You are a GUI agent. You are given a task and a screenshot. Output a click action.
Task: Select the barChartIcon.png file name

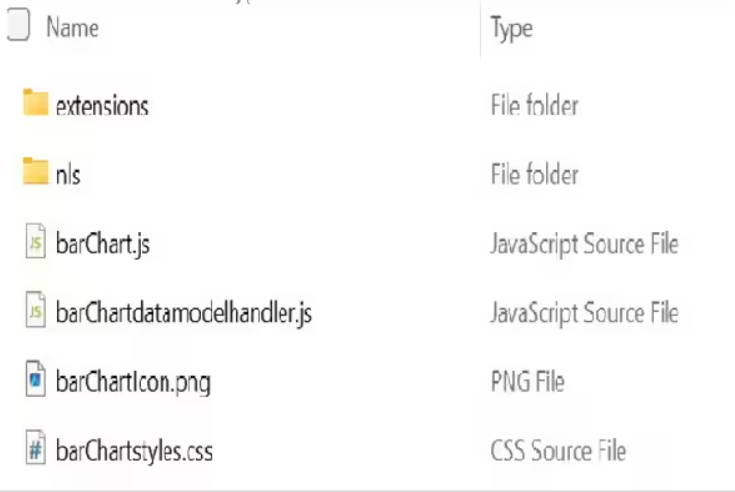(133, 382)
